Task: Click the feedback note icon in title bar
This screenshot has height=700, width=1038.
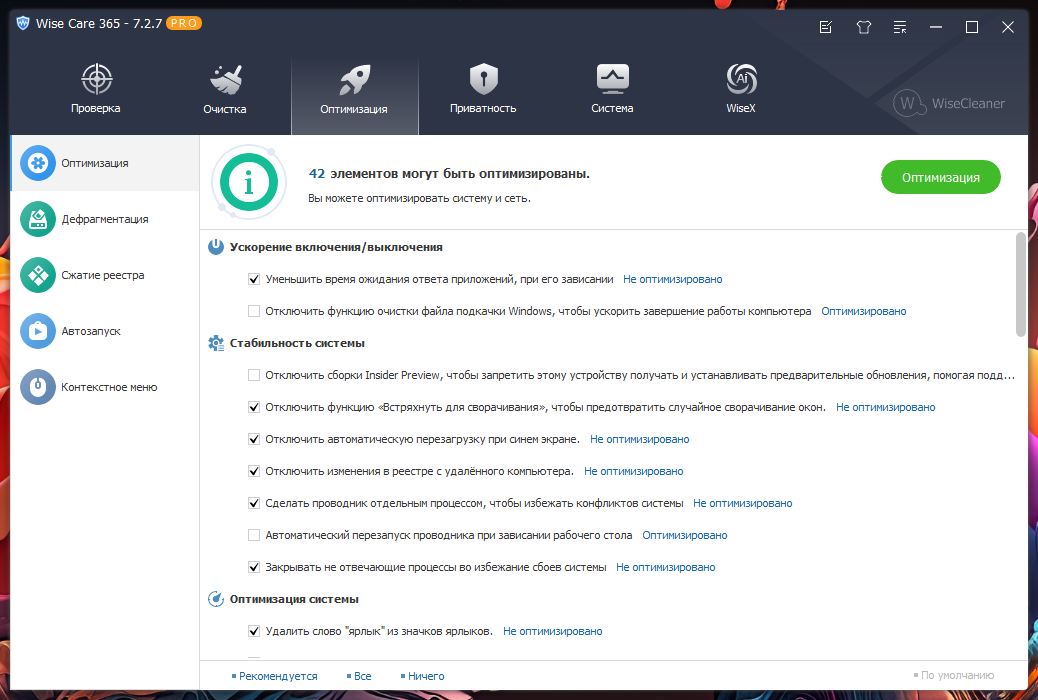Action: 826,27
